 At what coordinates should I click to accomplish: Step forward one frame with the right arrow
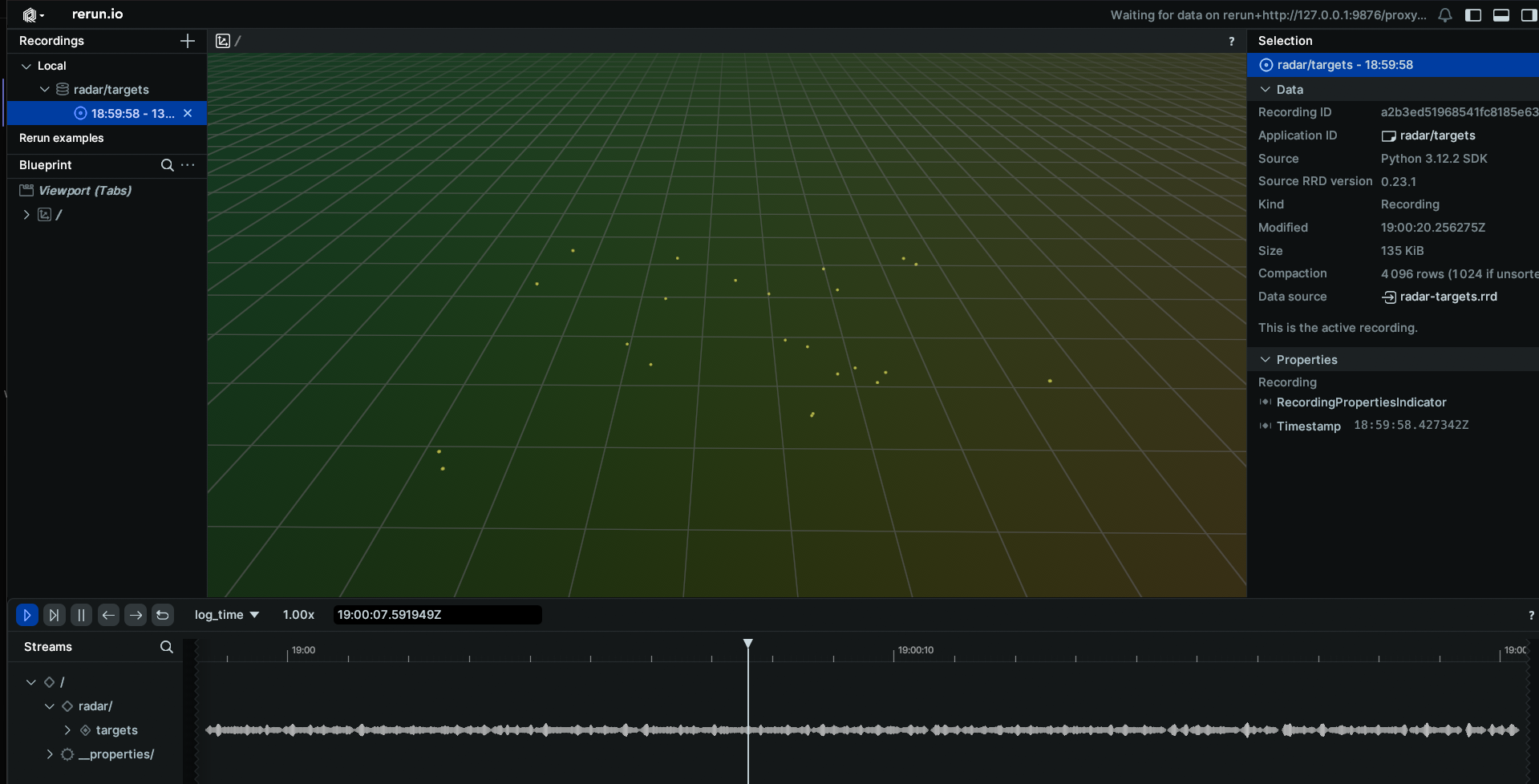(136, 615)
